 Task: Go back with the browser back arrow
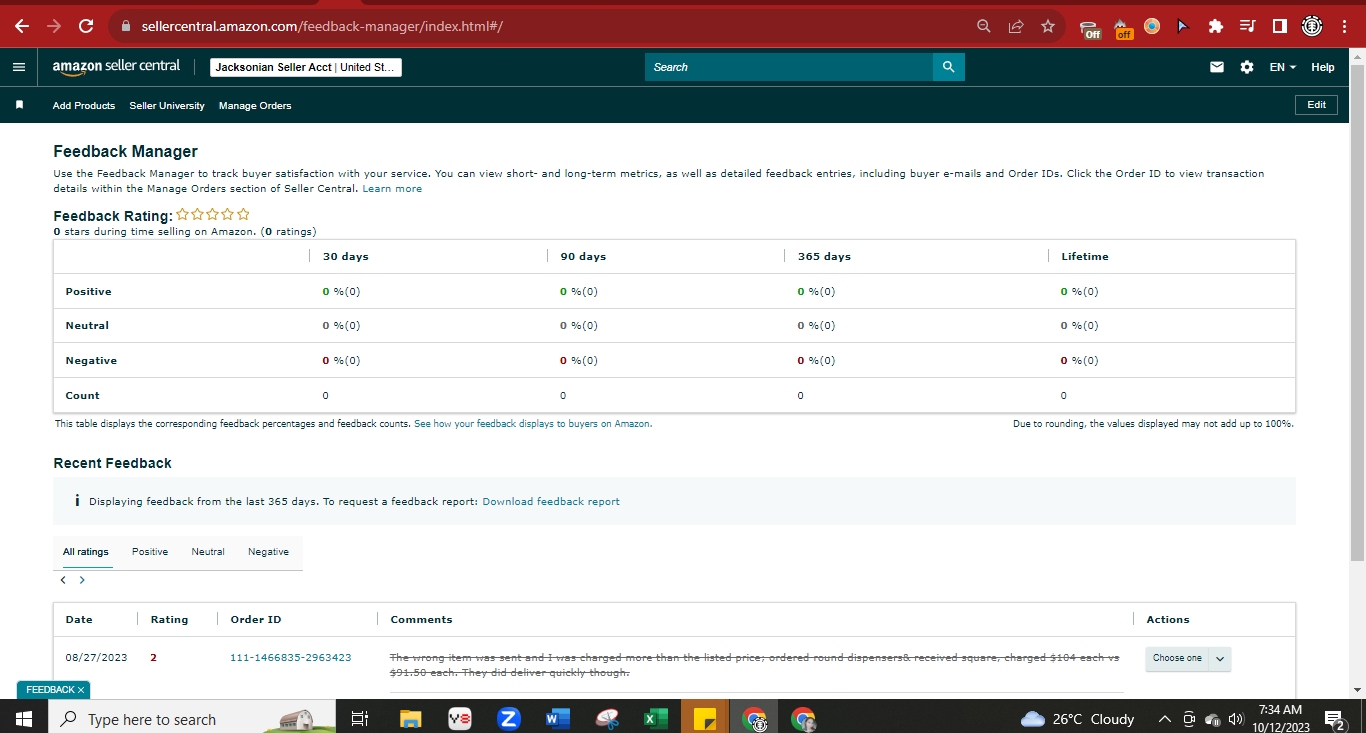coord(22,26)
